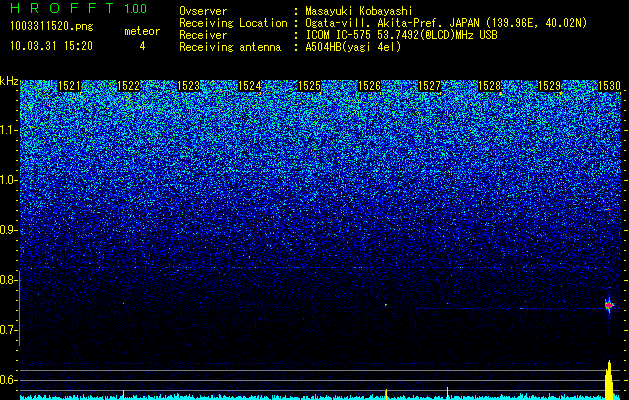629x400 pixels.
Task: Click the small green echo dot near 1526
Action: point(386,305)
